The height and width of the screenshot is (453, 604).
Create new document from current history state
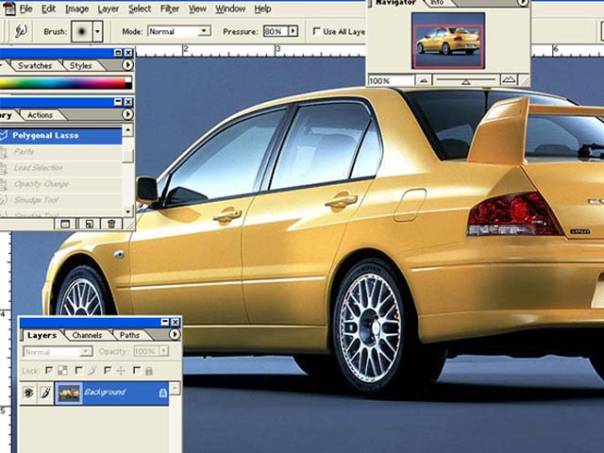tap(66, 224)
